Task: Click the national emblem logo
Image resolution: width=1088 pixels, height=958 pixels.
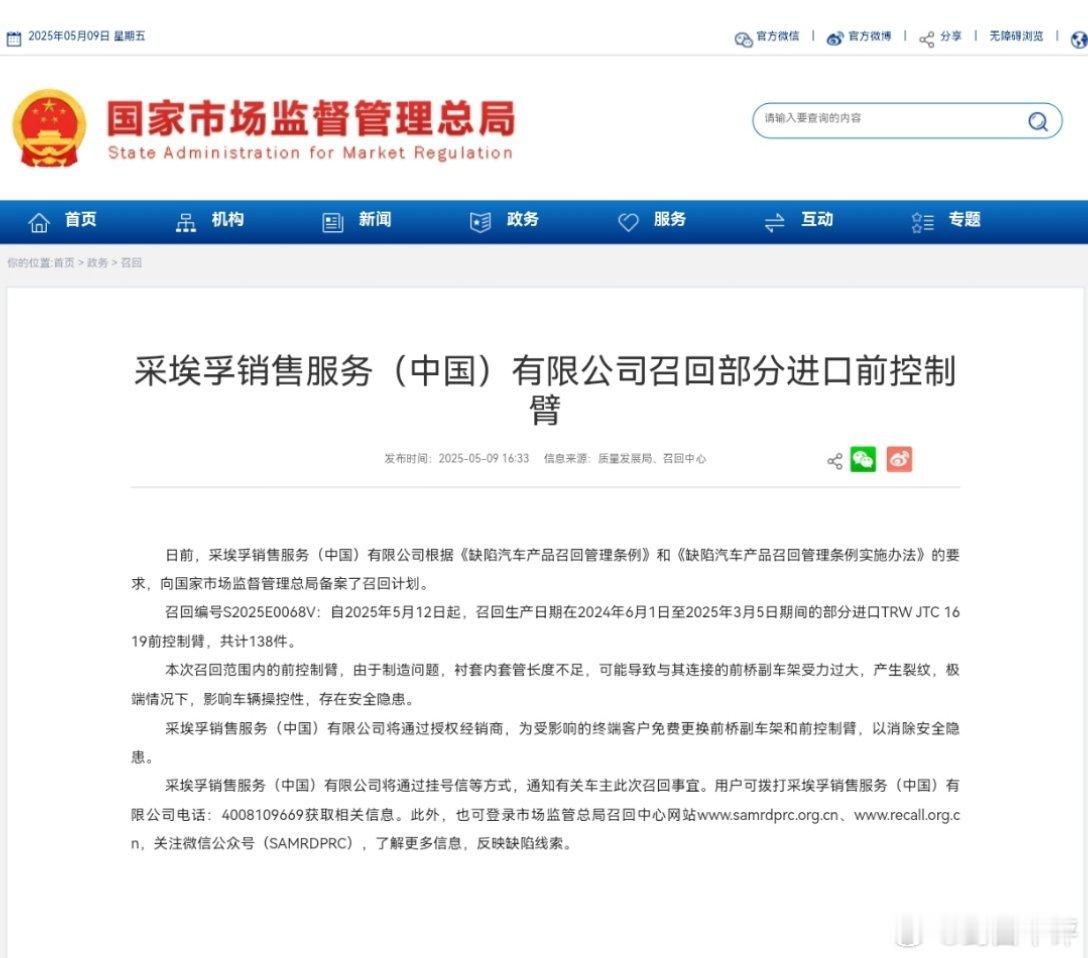Action: tap(49, 128)
